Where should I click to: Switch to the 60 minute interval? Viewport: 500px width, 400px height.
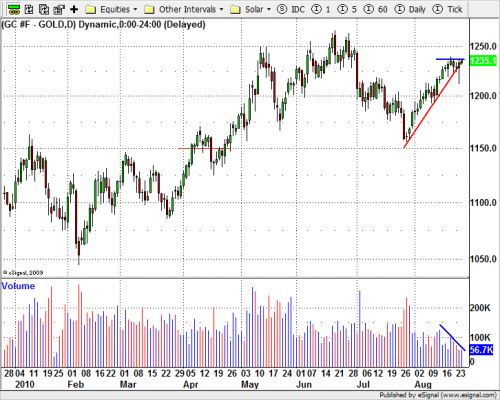pyautogui.click(x=375, y=9)
